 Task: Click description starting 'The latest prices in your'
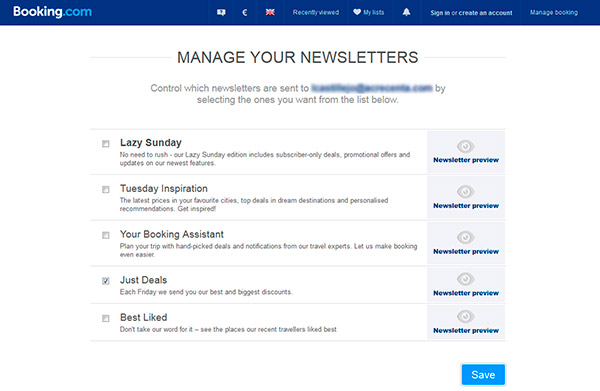point(254,204)
